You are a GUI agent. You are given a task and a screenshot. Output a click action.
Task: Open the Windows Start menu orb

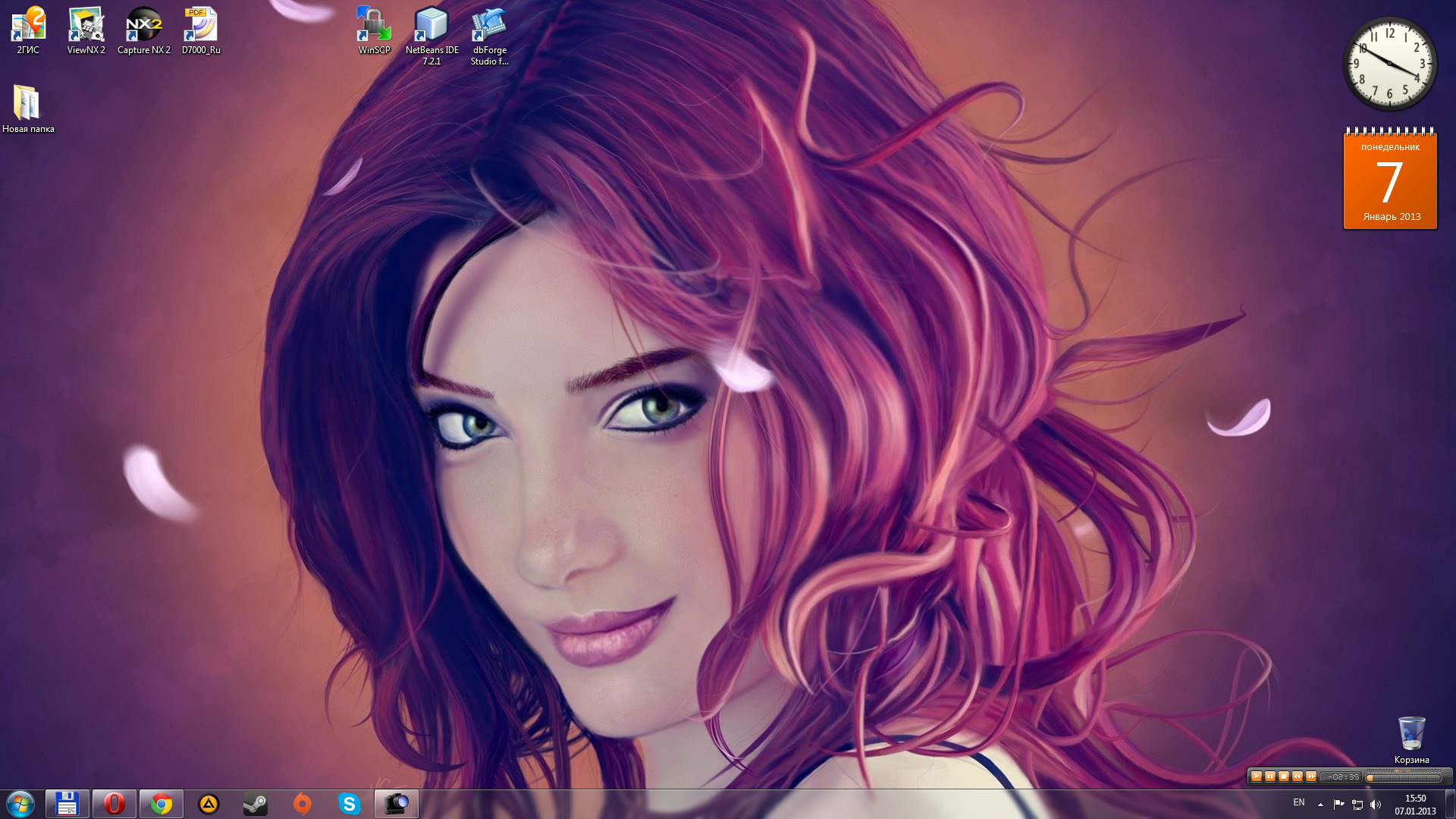coord(20,804)
